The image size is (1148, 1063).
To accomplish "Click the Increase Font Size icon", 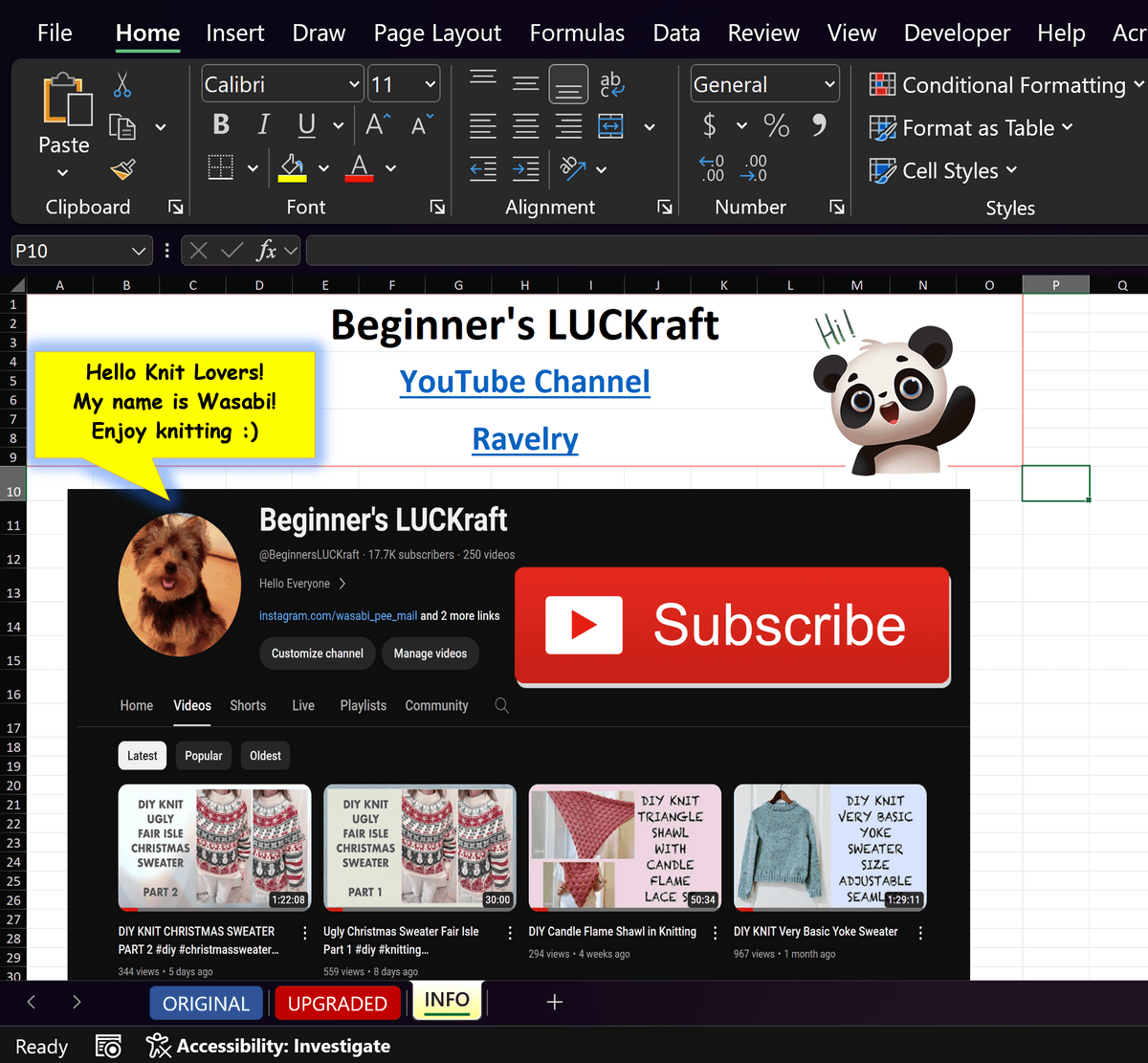I will (x=378, y=125).
